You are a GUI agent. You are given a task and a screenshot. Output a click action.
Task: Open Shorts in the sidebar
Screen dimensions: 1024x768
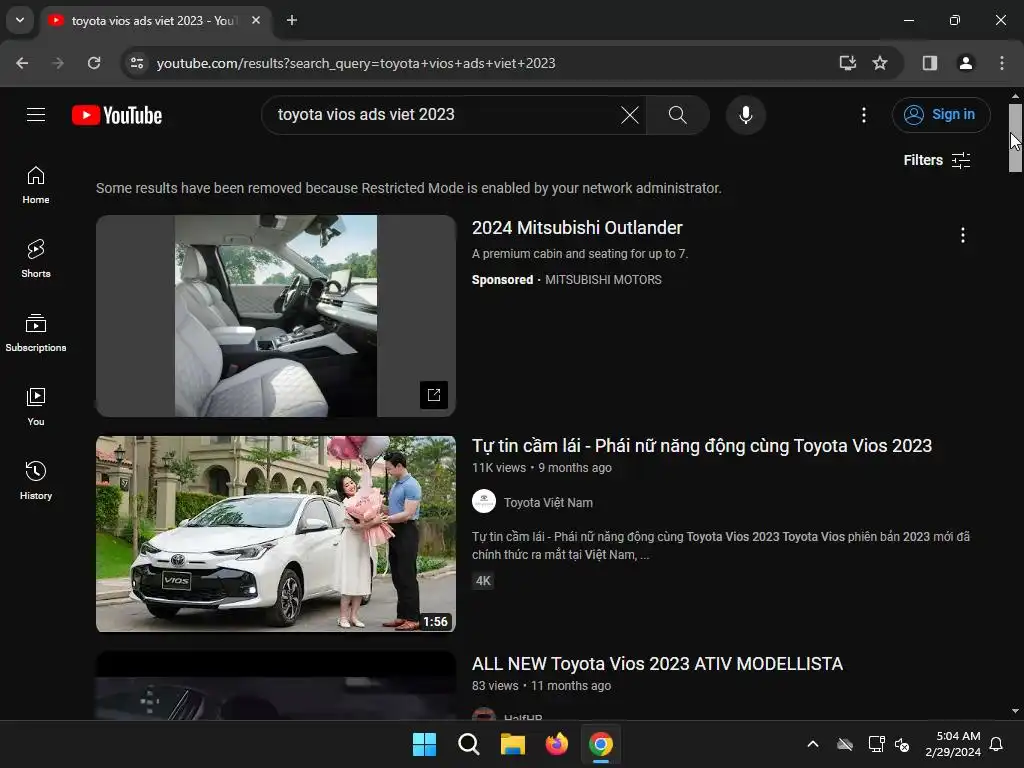[36, 259]
